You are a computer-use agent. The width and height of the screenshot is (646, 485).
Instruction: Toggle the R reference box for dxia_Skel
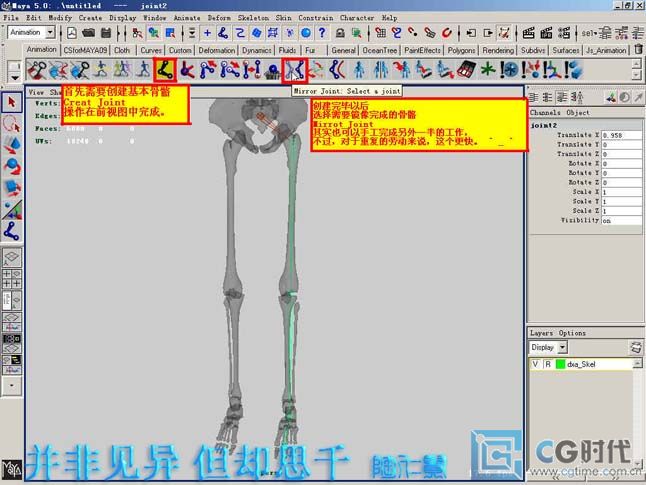(548, 364)
